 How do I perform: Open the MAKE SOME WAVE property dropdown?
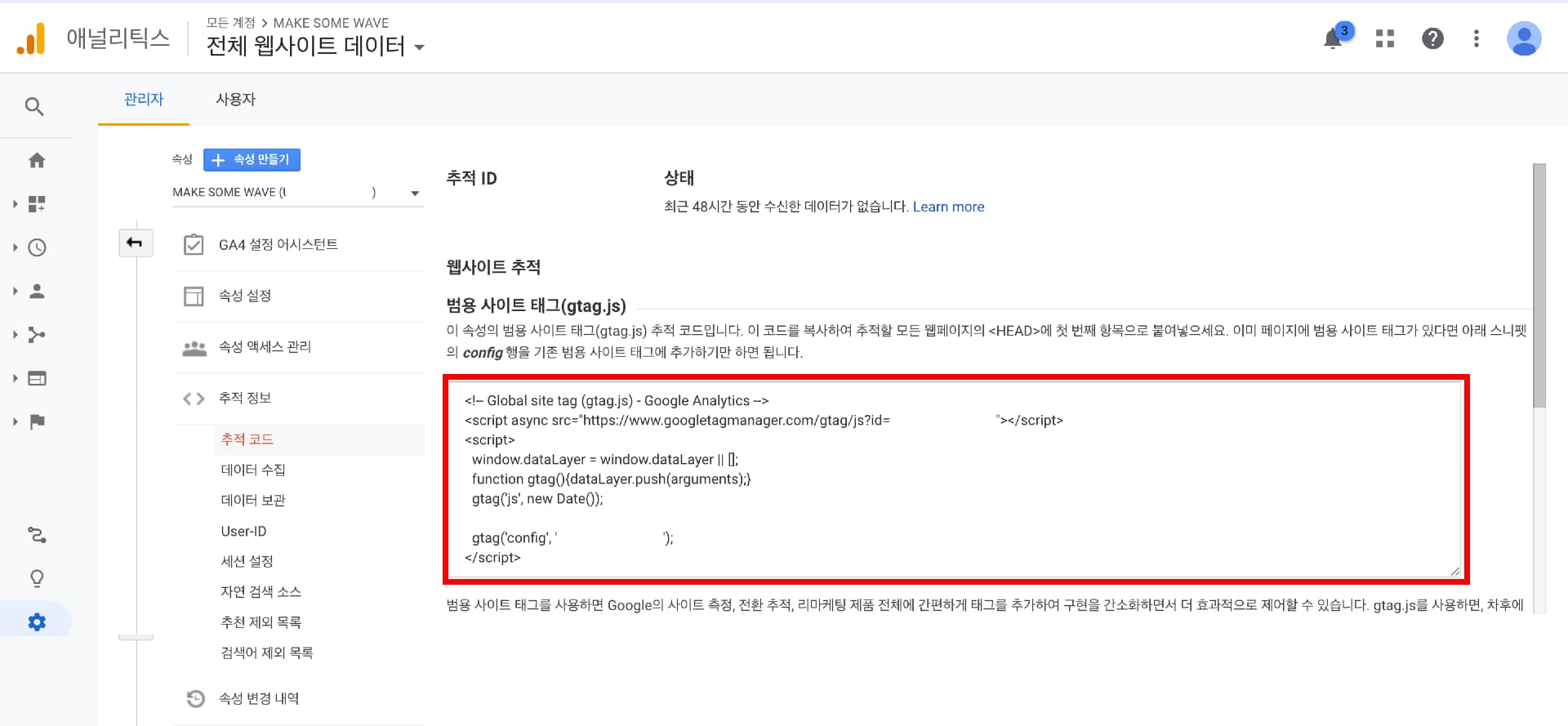[x=297, y=193]
